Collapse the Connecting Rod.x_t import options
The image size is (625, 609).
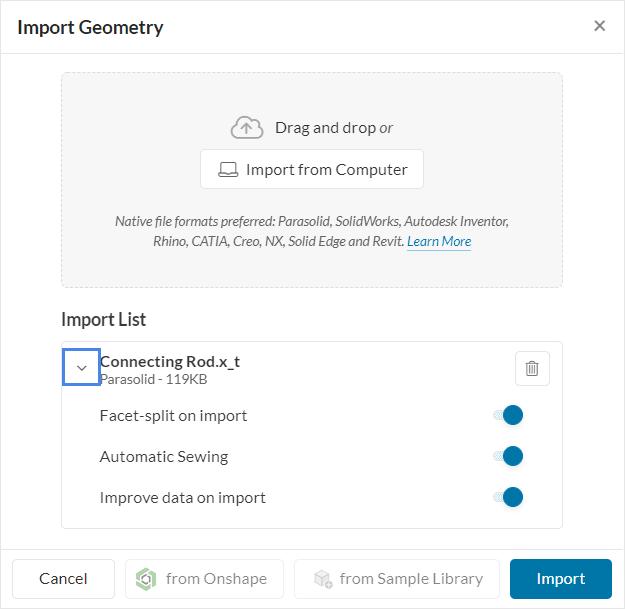[x=82, y=368]
